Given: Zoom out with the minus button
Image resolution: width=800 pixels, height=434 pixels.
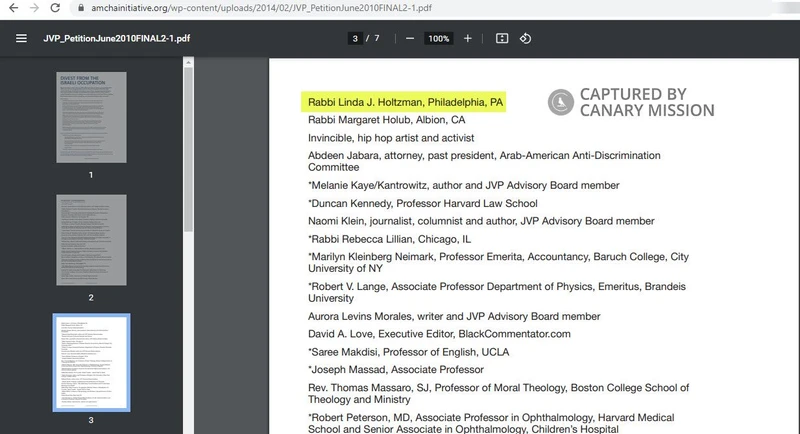Looking at the screenshot, I should click(x=410, y=38).
